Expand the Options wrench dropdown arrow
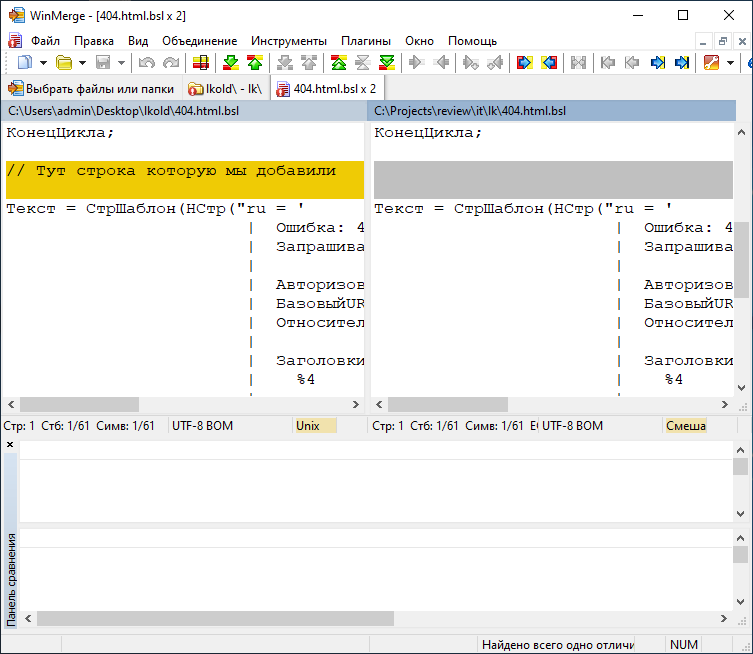Viewport: 753px width, 654px height. click(x=729, y=63)
